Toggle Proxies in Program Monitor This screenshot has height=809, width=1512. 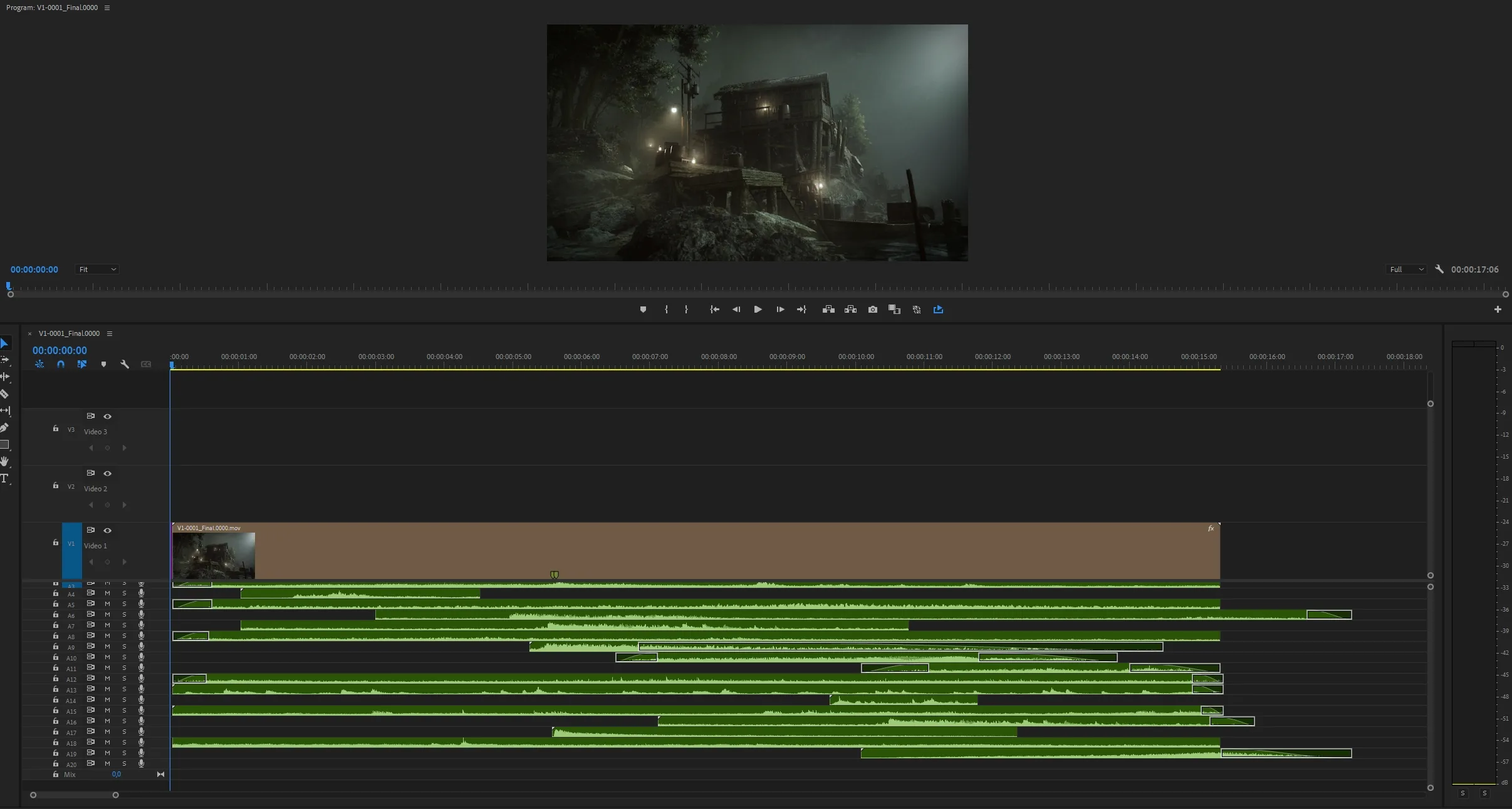click(x=917, y=310)
